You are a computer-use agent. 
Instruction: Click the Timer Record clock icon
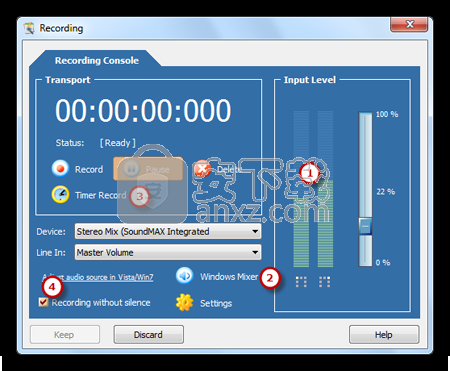tap(60, 194)
